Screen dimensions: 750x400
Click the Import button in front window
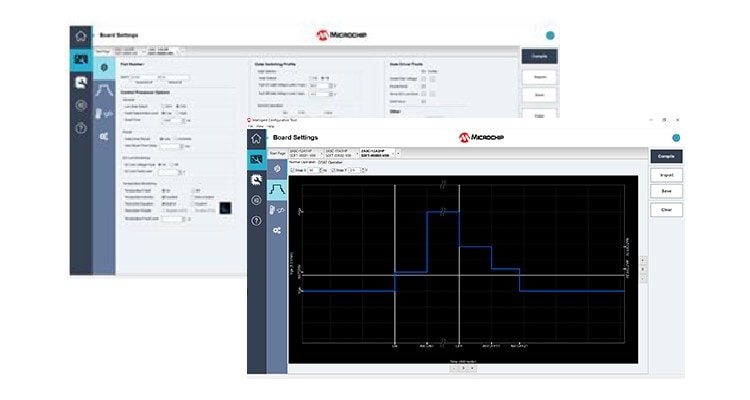pyautogui.click(x=666, y=175)
